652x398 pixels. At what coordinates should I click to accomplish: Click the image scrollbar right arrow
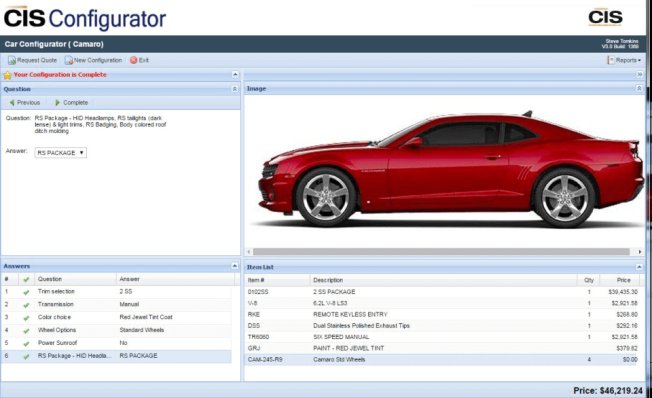click(x=640, y=252)
